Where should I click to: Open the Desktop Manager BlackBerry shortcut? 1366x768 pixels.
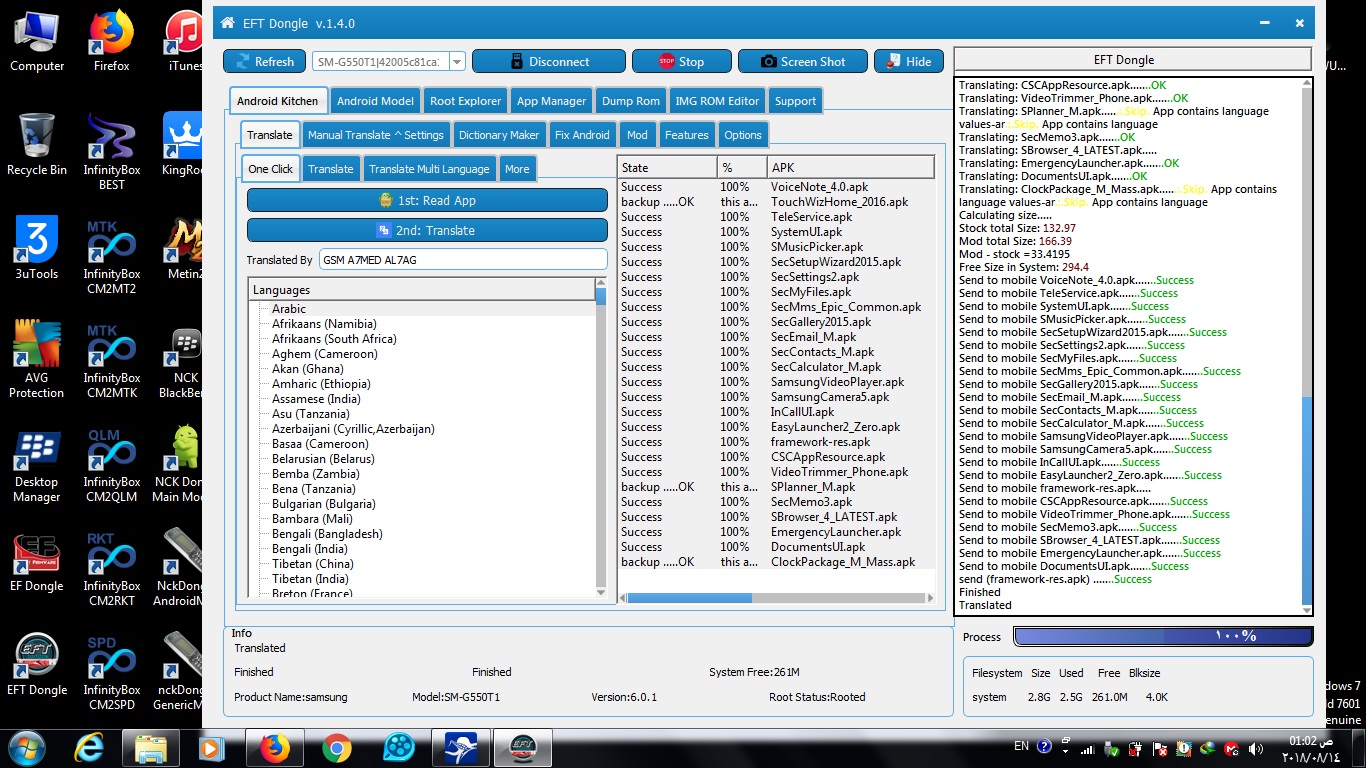point(37,464)
